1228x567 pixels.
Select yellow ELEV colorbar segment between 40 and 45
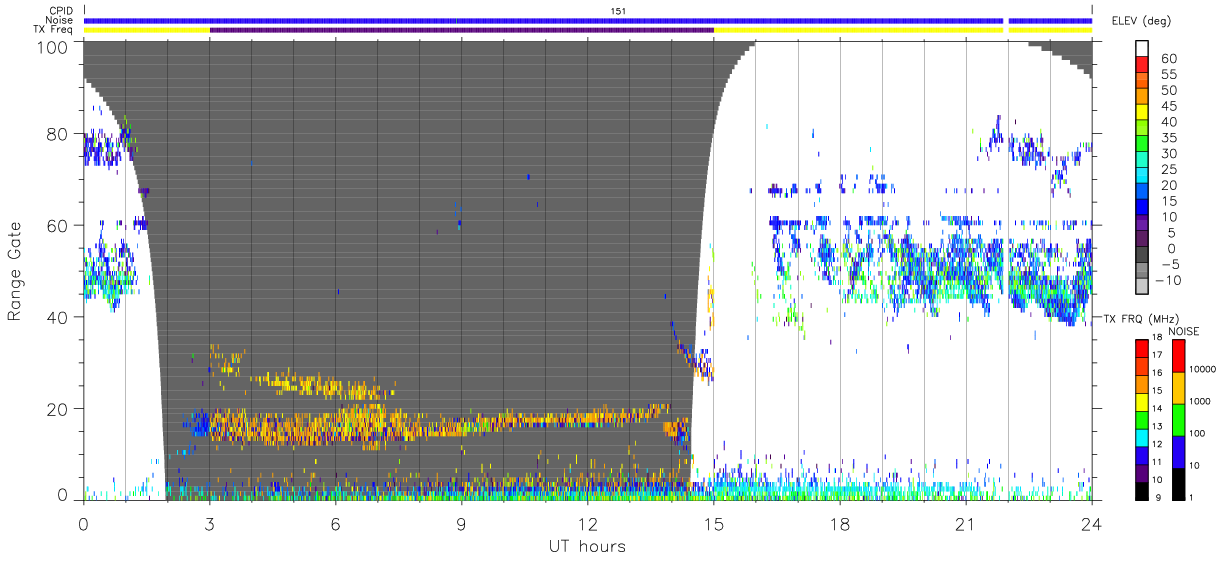[x=1142, y=114]
